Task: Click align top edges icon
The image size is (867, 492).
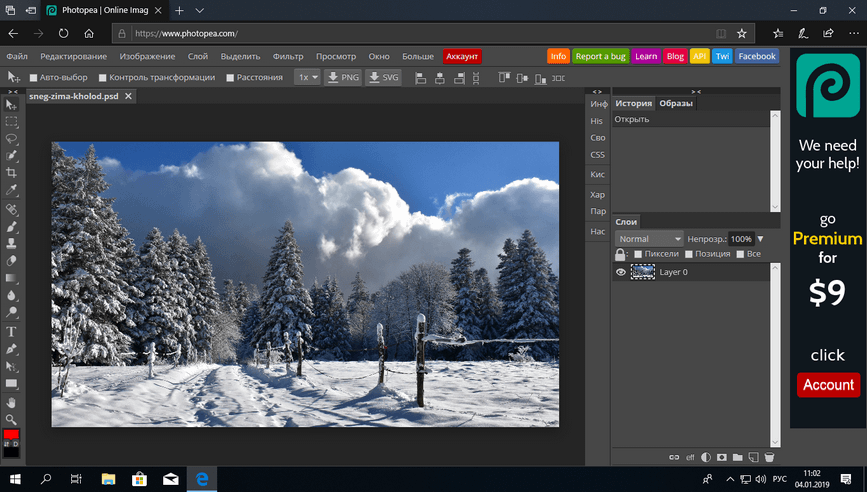Action: 504,78
